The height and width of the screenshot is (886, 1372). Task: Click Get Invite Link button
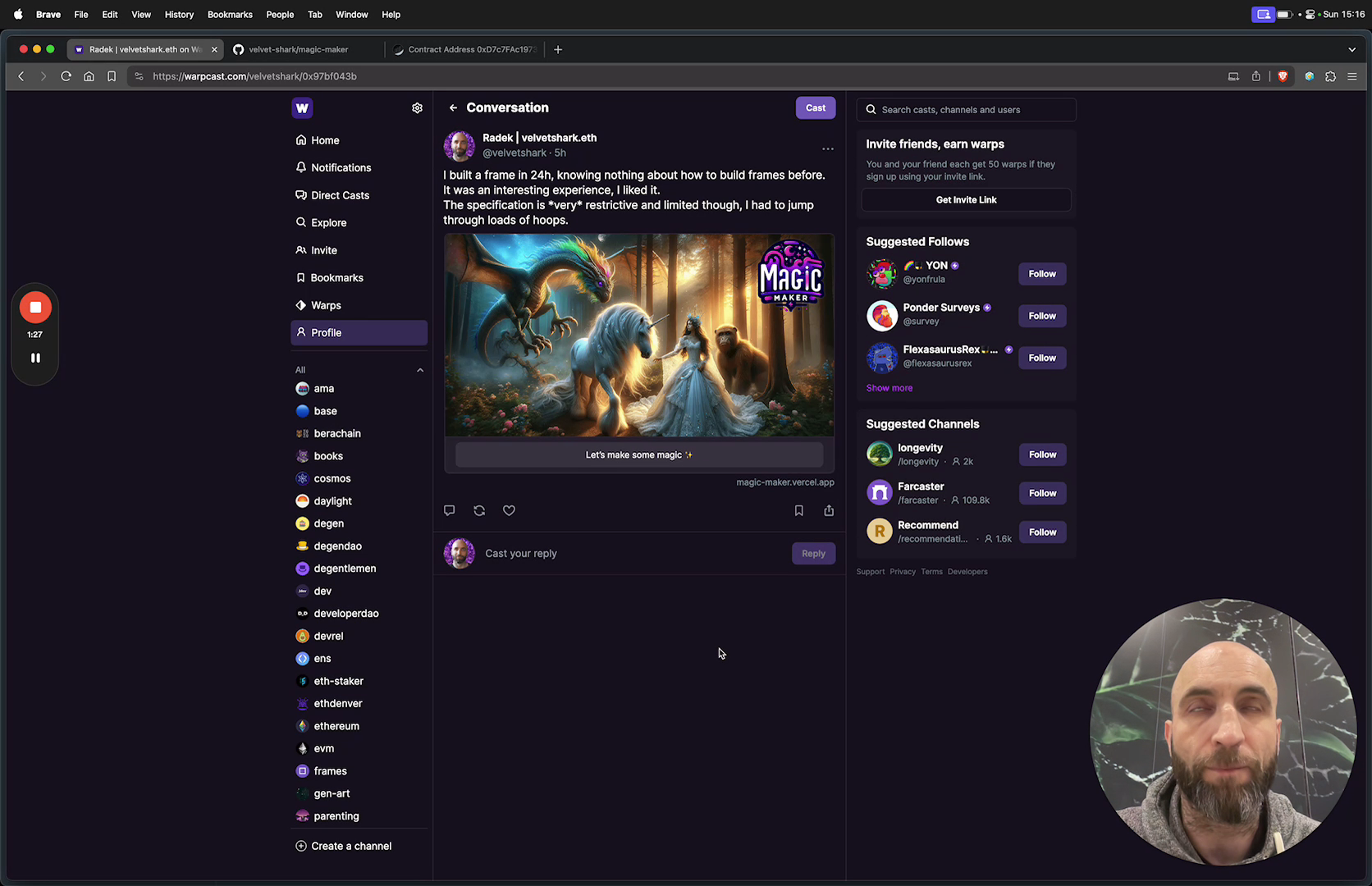click(966, 200)
